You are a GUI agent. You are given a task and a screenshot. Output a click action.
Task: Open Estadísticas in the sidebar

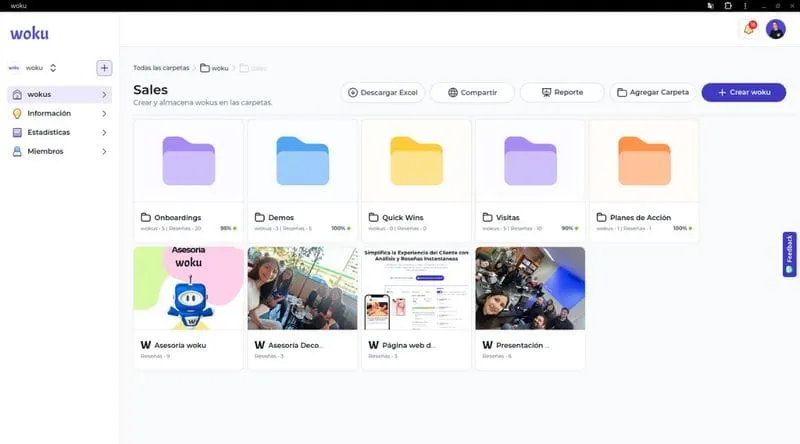[x=60, y=132]
